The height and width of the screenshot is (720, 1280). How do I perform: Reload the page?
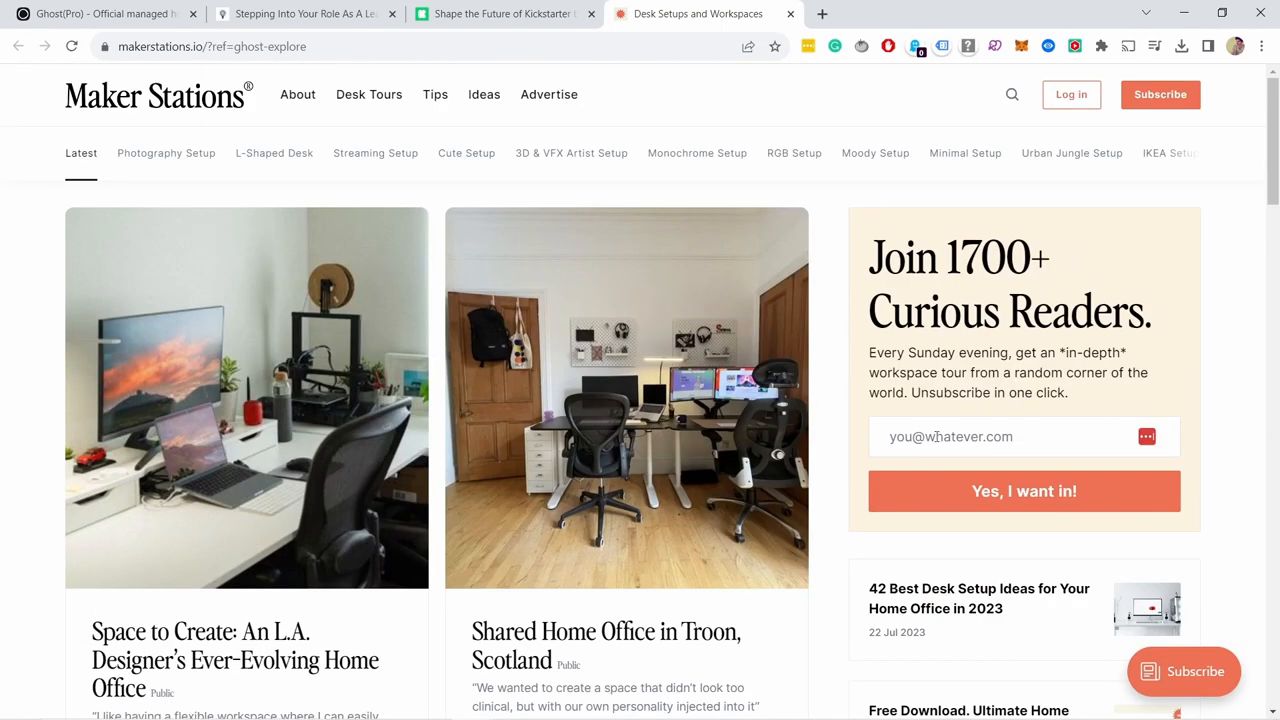72,46
